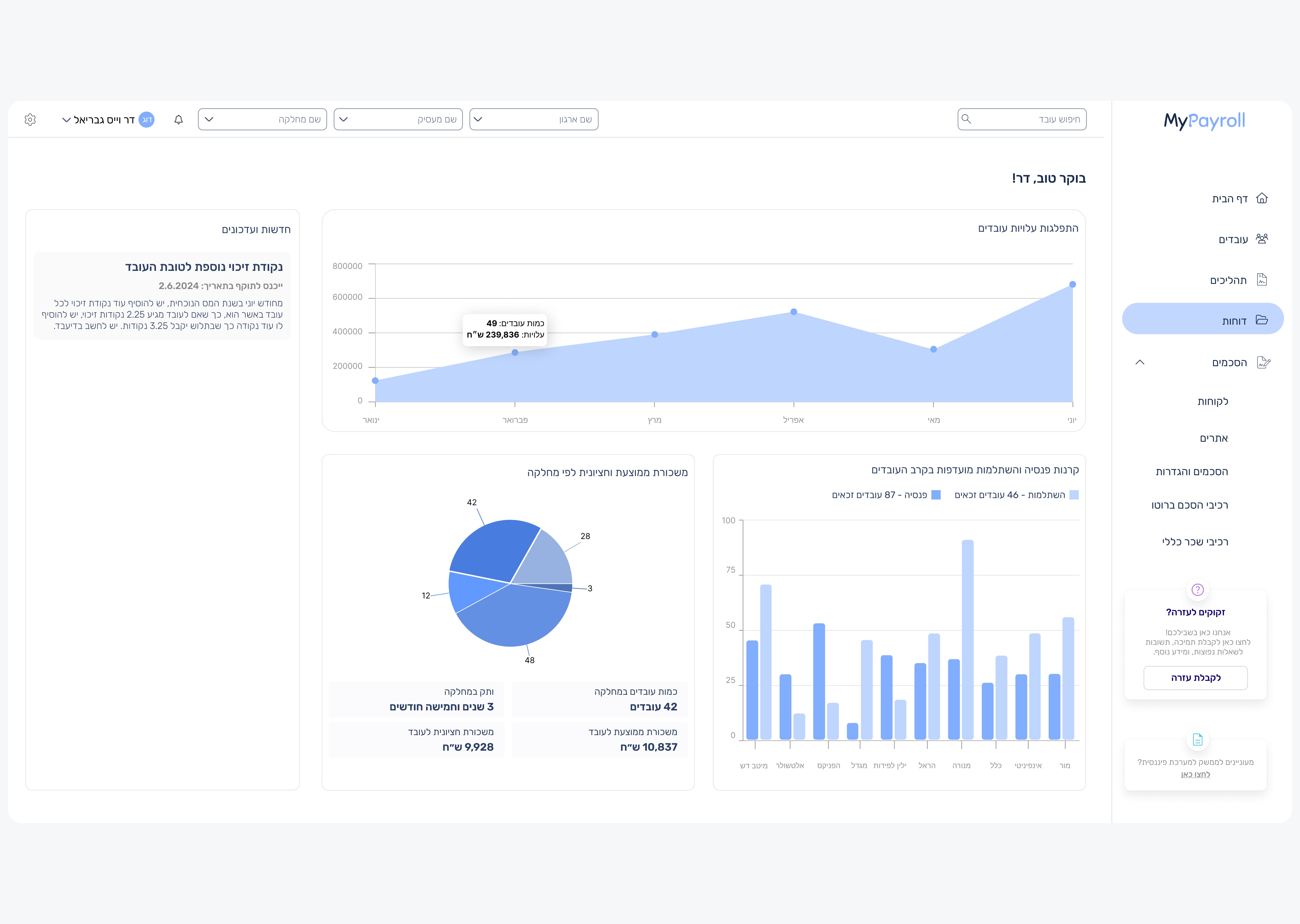The image size is (1300, 924).
Task: Open the נקודת זיכוי נוספת news headline
Action: [x=204, y=267]
